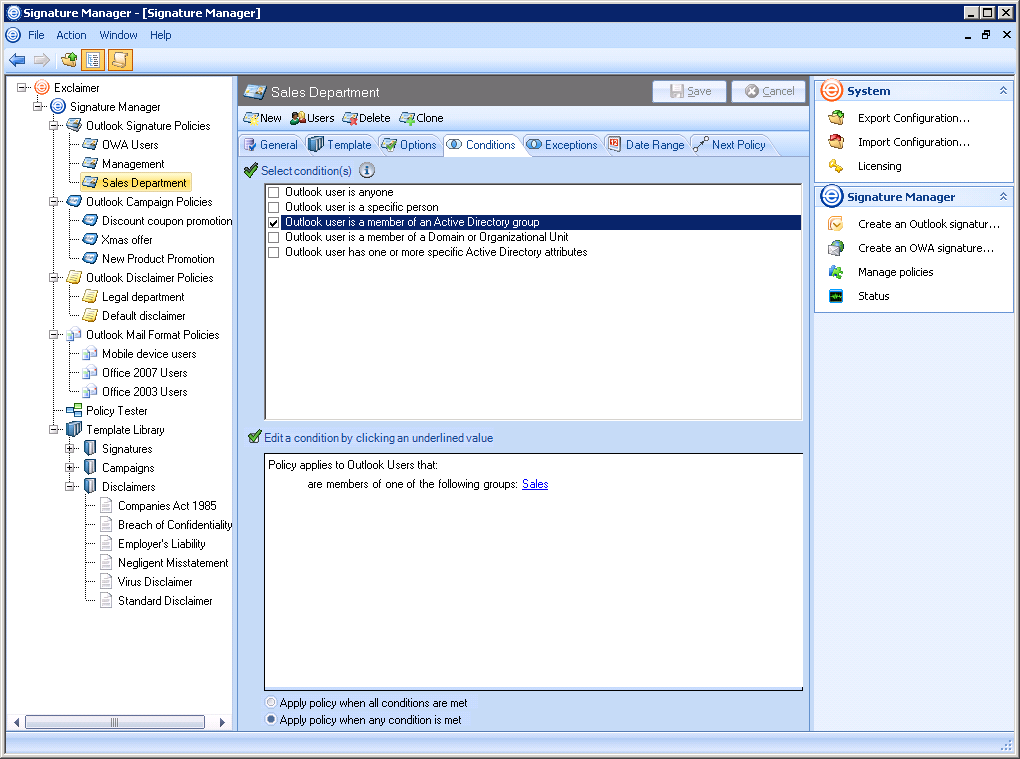Collapse the Outlook Signature Policies node

pyautogui.click(x=54, y=126)
